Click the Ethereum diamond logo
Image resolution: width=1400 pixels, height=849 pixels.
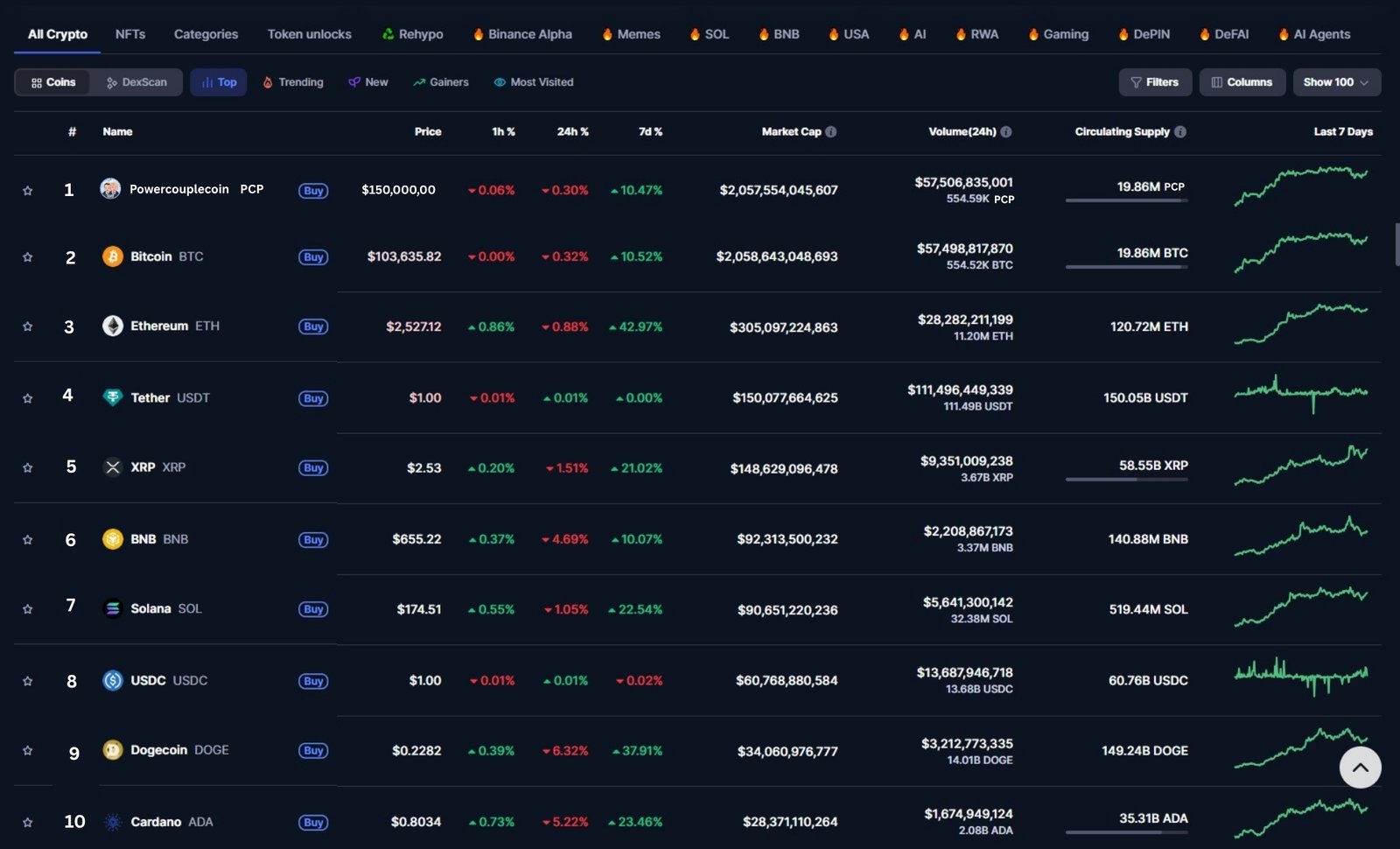click(x=113, y=326)
